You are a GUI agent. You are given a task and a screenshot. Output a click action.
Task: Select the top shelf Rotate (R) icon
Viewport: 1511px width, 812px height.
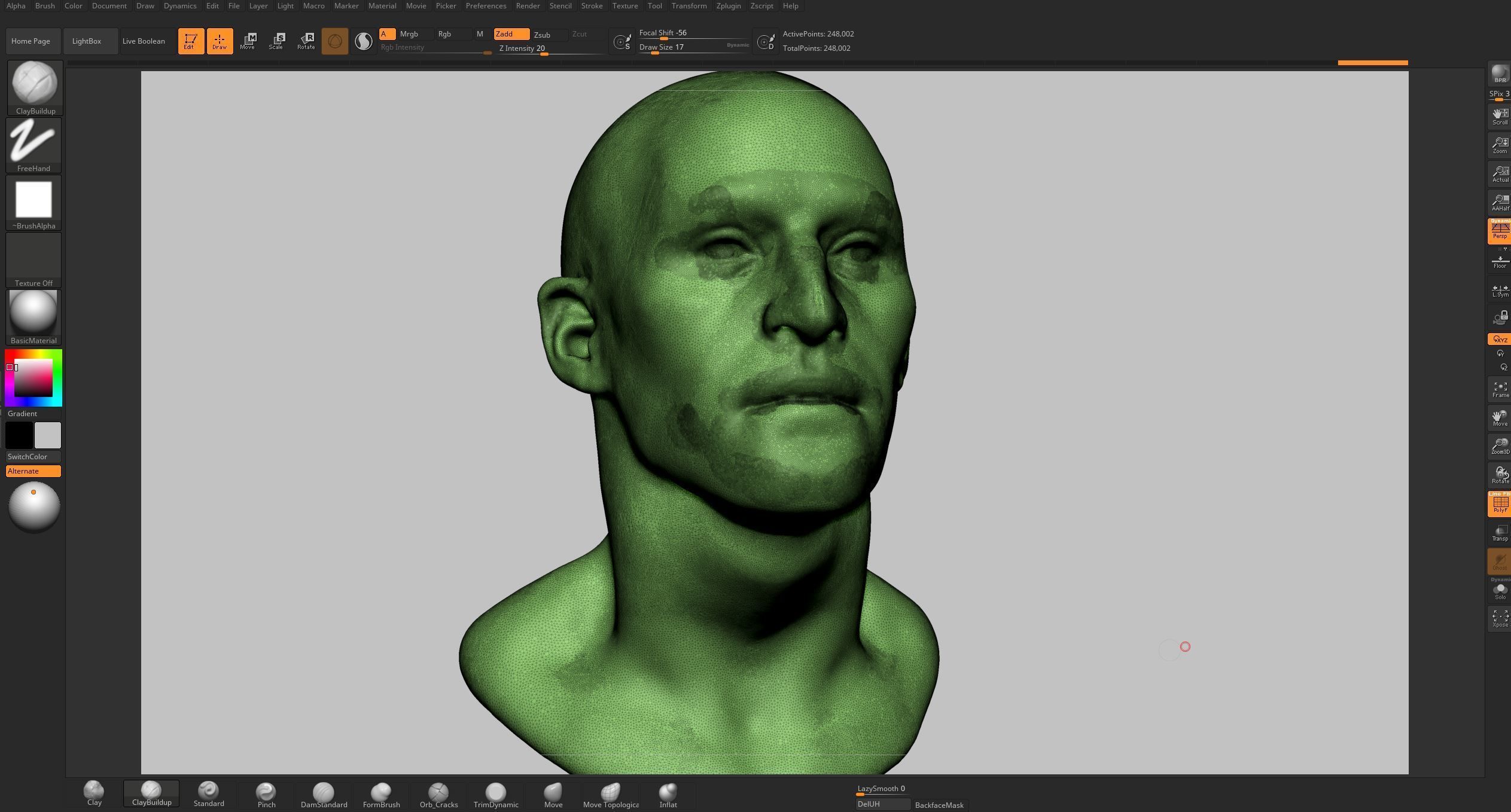pyautogui.click(x=306, y=41)
